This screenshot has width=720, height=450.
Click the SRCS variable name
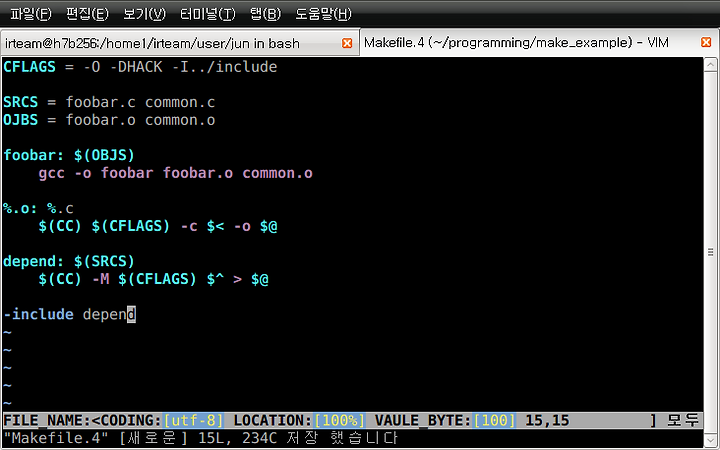[21, 102]
